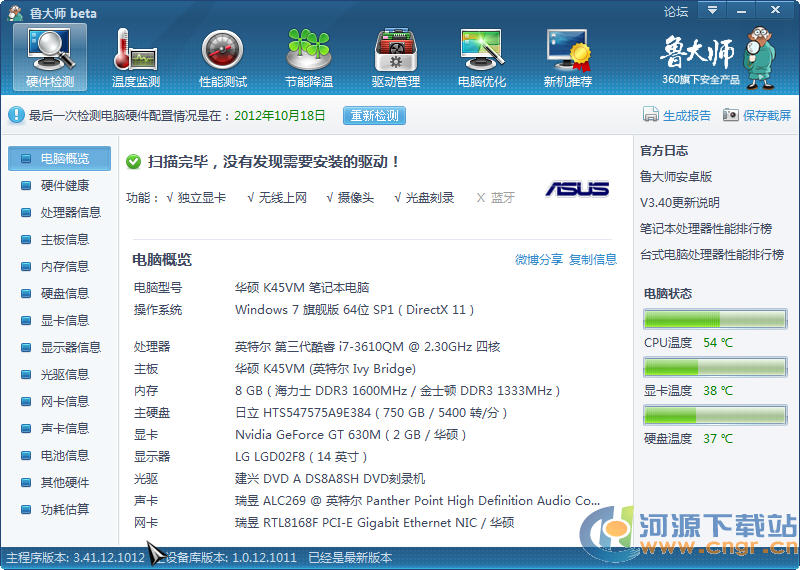Open the 性能测试 performance test icon
Viewport: 800px width, 570px height.
[223, 57]
